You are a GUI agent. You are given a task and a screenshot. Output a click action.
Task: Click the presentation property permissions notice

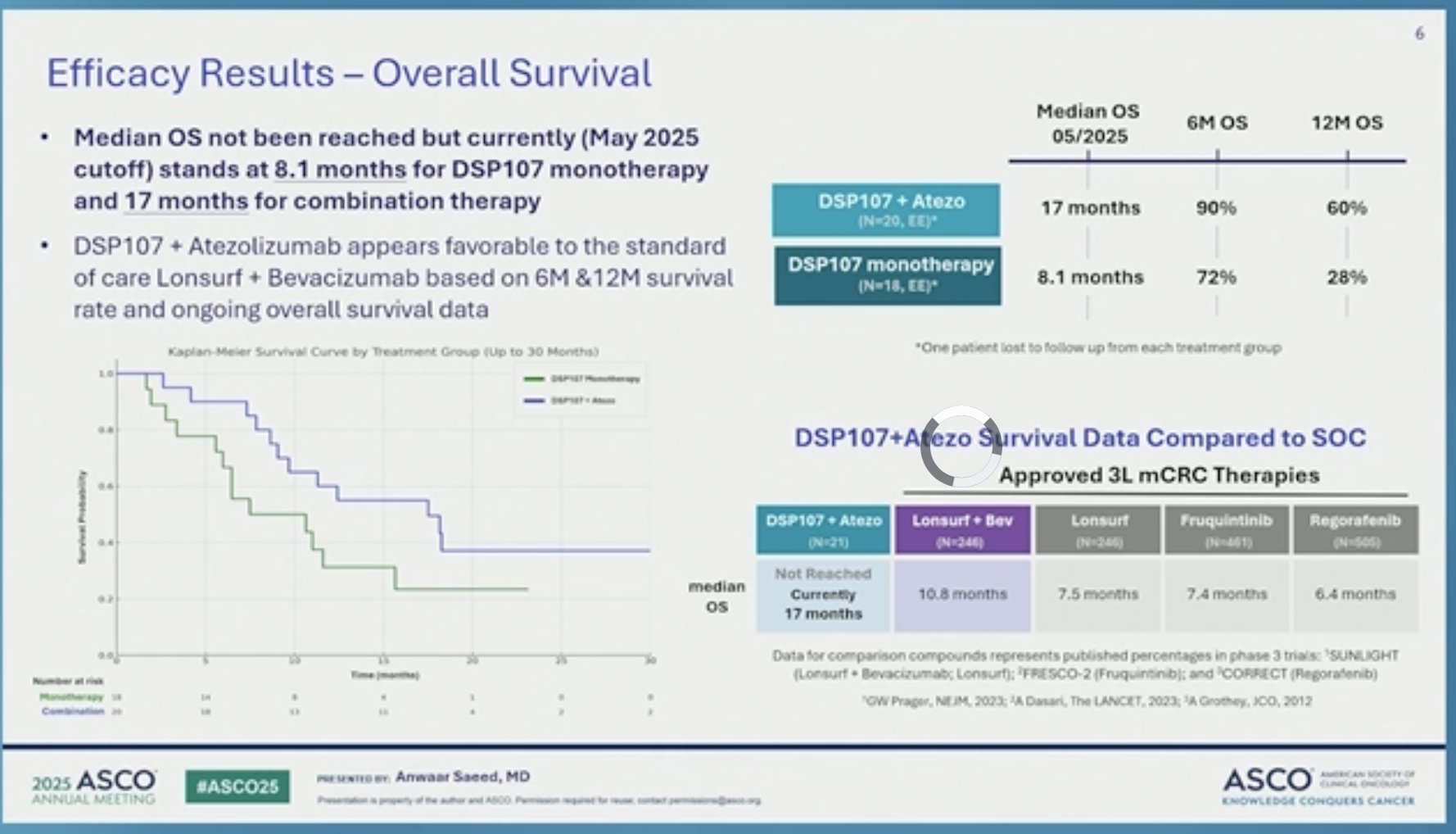(x=539, y=800)
